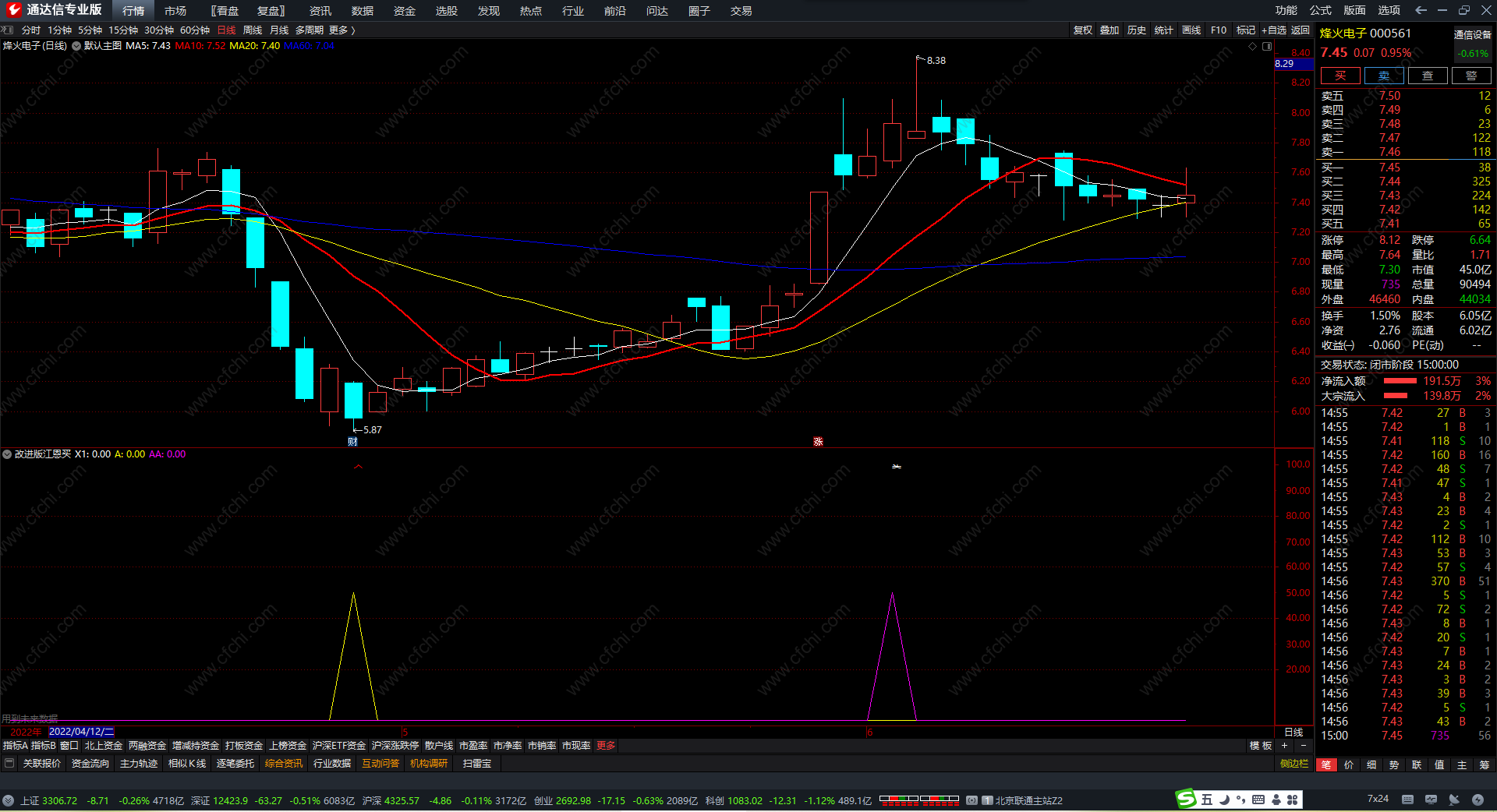Image resolution: width=1497 pixels, height=812 pixels.
Task: Click the +自选 add-to-watchlist button
Action: click(1274, 30)
